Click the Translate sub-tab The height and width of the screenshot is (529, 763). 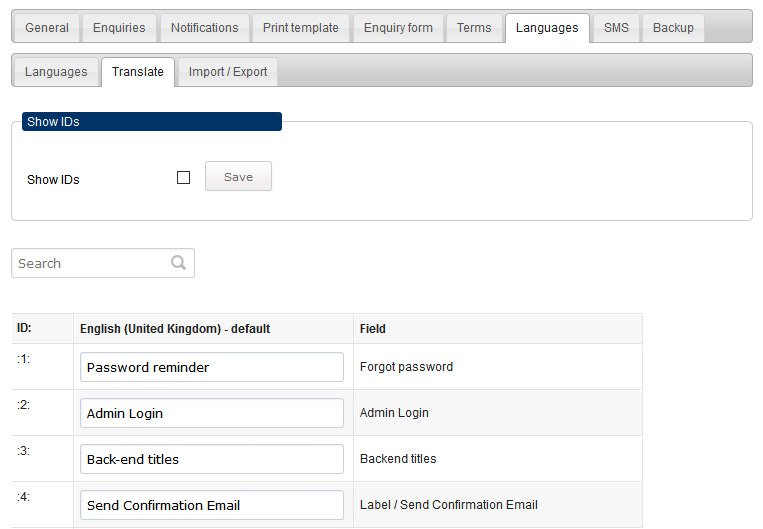[138, 72]
